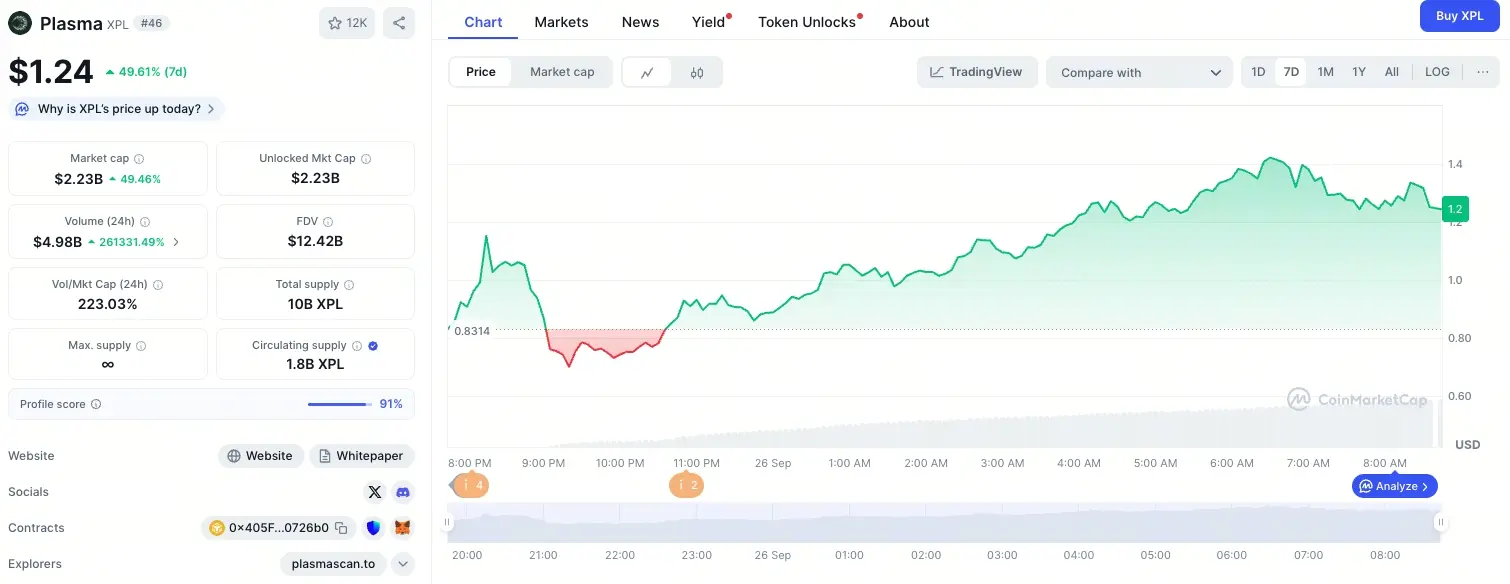The width and height of the screenshot is (1510, 584).
Task: Click the circulating supply verified badge
Action: click(x=373, y=346)
